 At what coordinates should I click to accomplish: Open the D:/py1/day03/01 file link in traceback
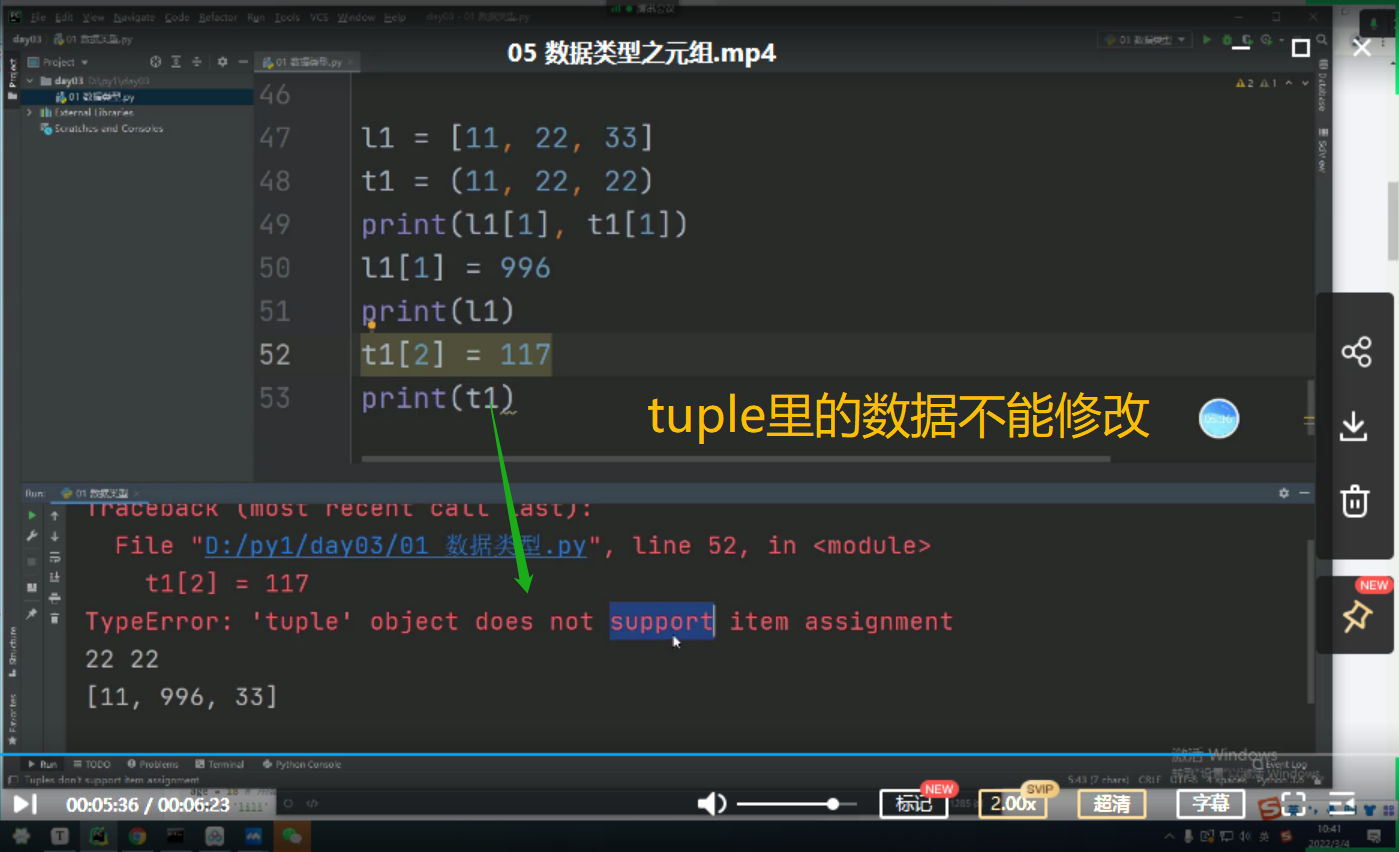pyautogui.click(x=395, y=546)
